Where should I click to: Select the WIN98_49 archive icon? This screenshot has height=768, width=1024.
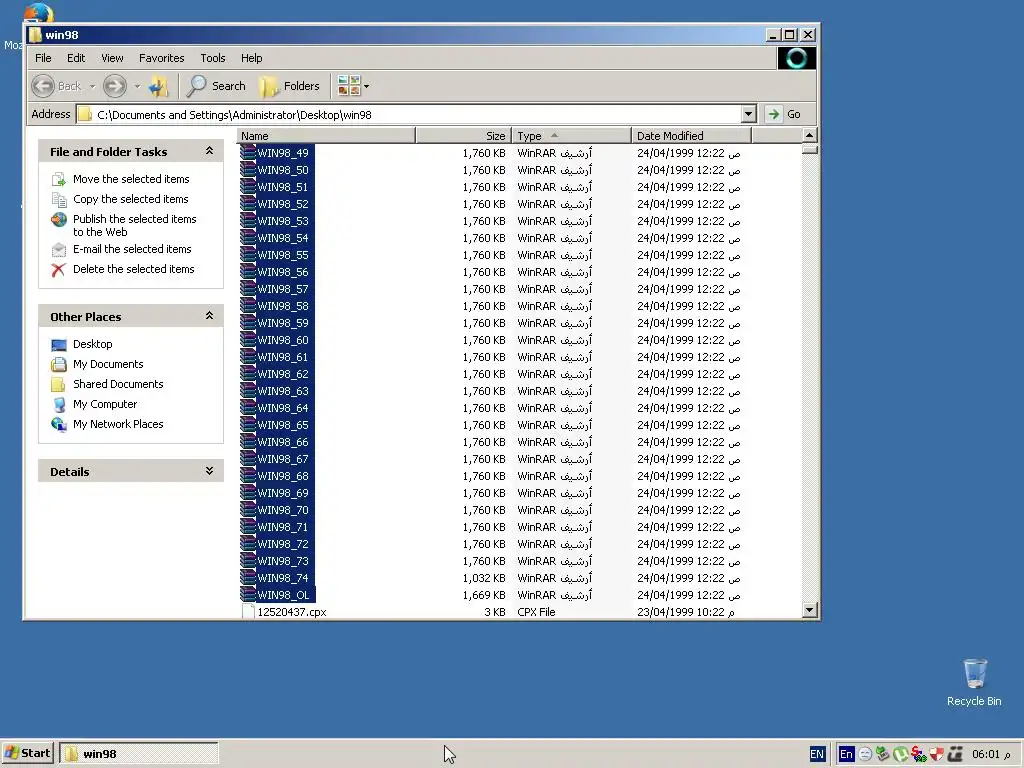coord(248,153)
